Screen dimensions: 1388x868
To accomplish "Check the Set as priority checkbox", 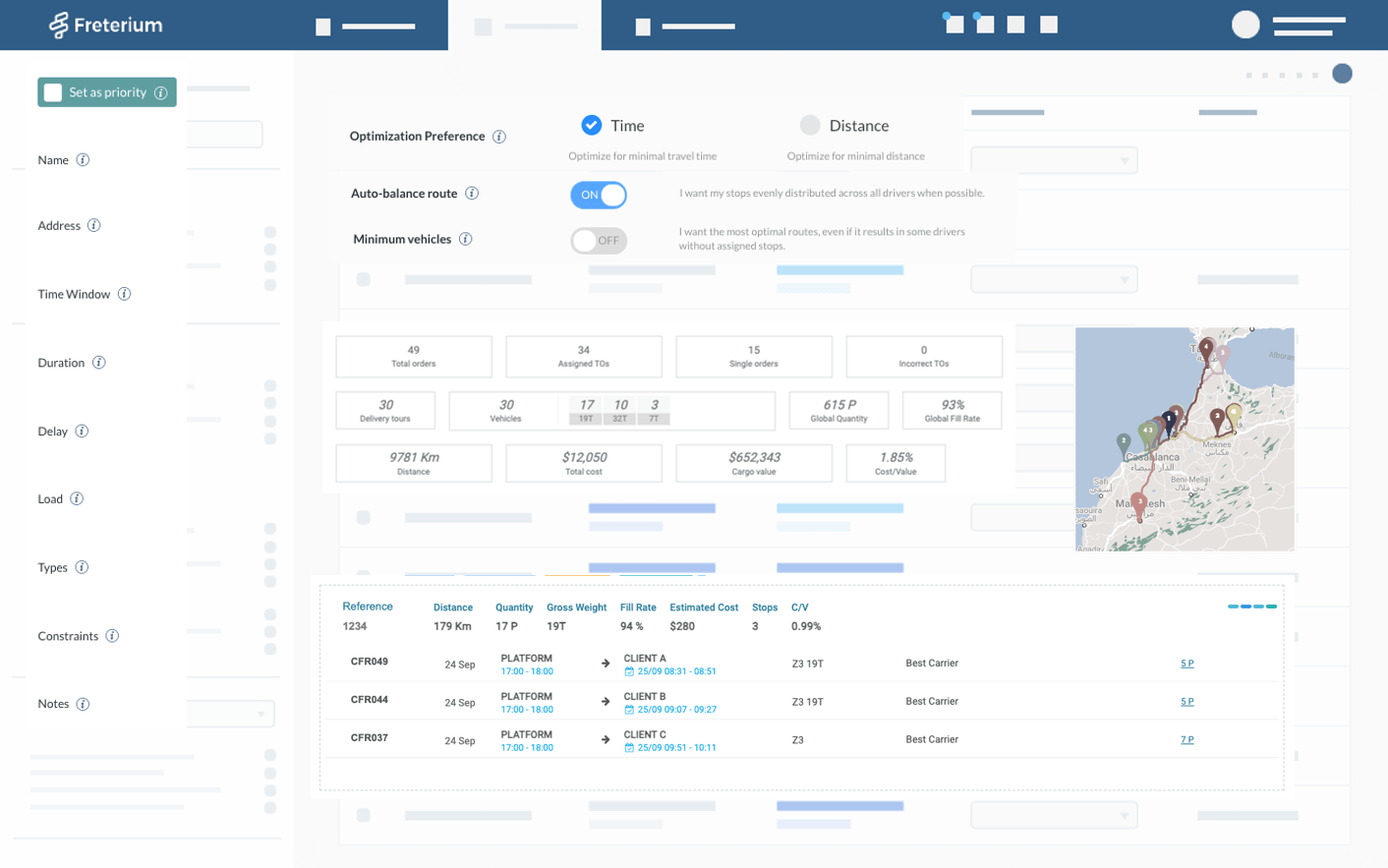I will click(54, 92).
